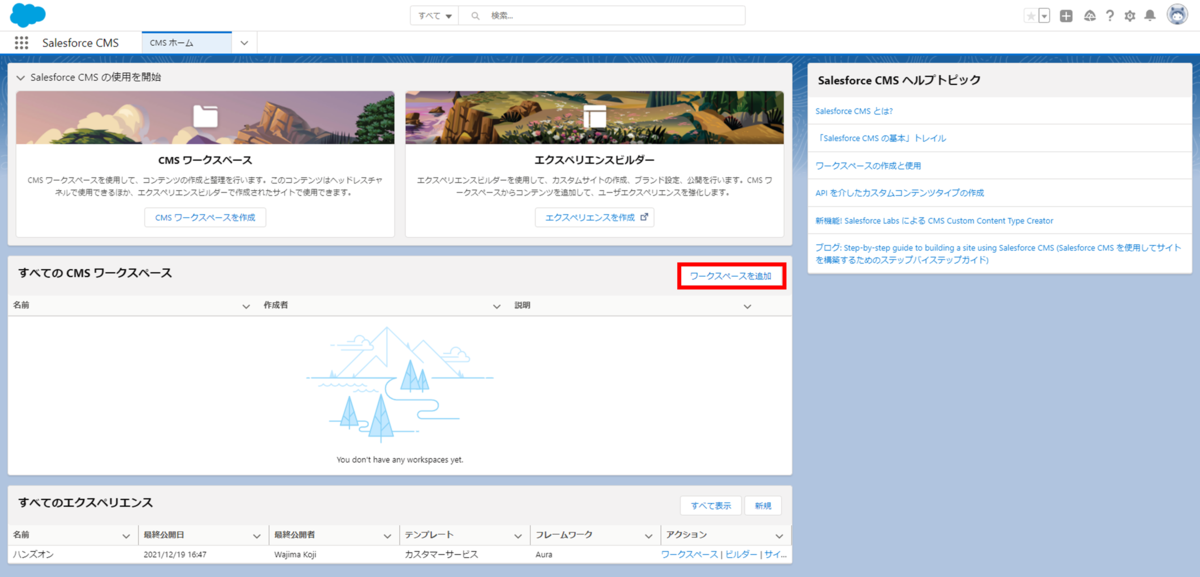The width and height of the screenshot is (1200, 577).
Task: Open the サイ... action link for ハンズオン
Action: pos(776,554)
